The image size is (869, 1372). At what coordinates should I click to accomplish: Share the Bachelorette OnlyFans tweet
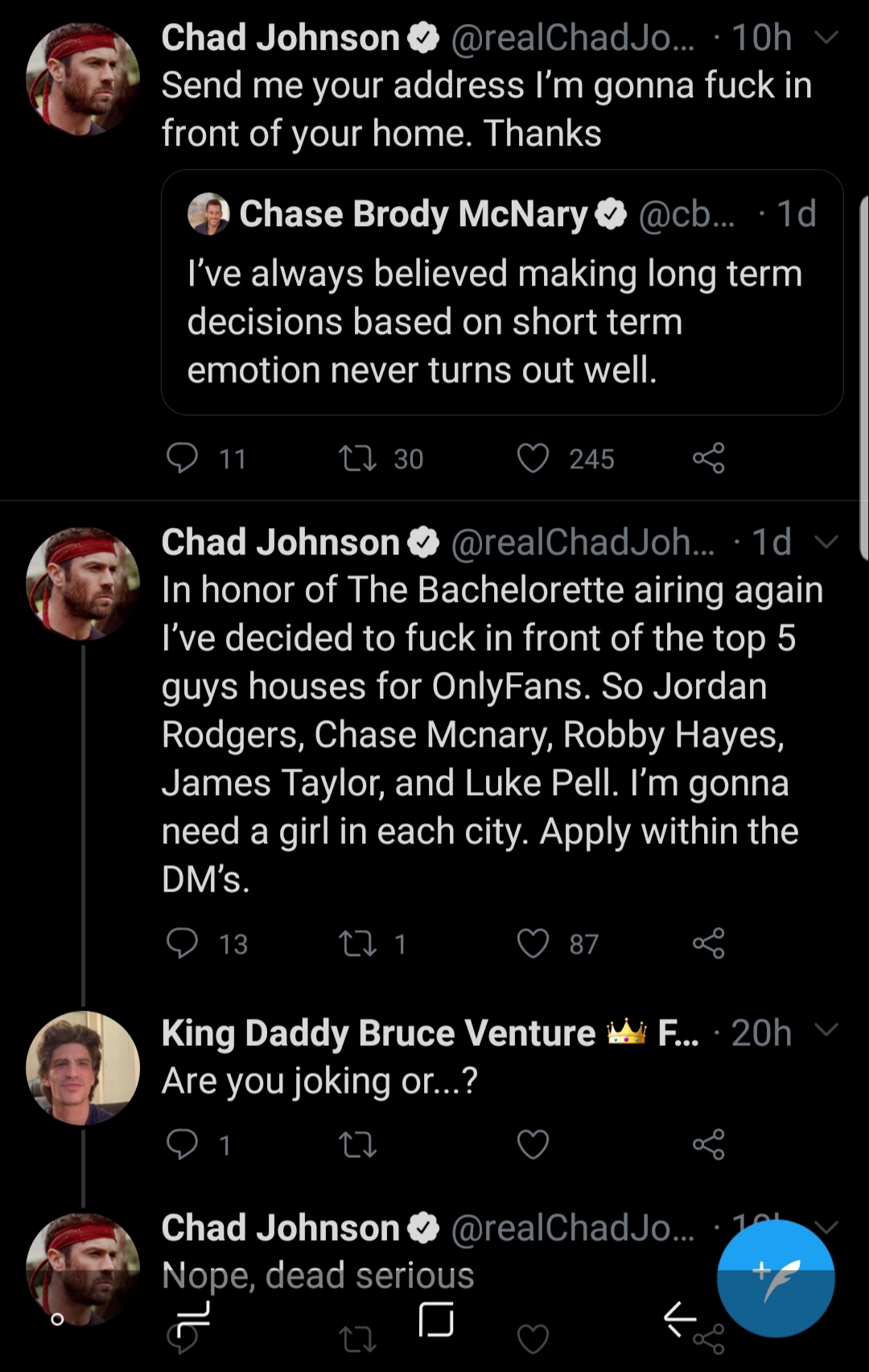point(708,943)
